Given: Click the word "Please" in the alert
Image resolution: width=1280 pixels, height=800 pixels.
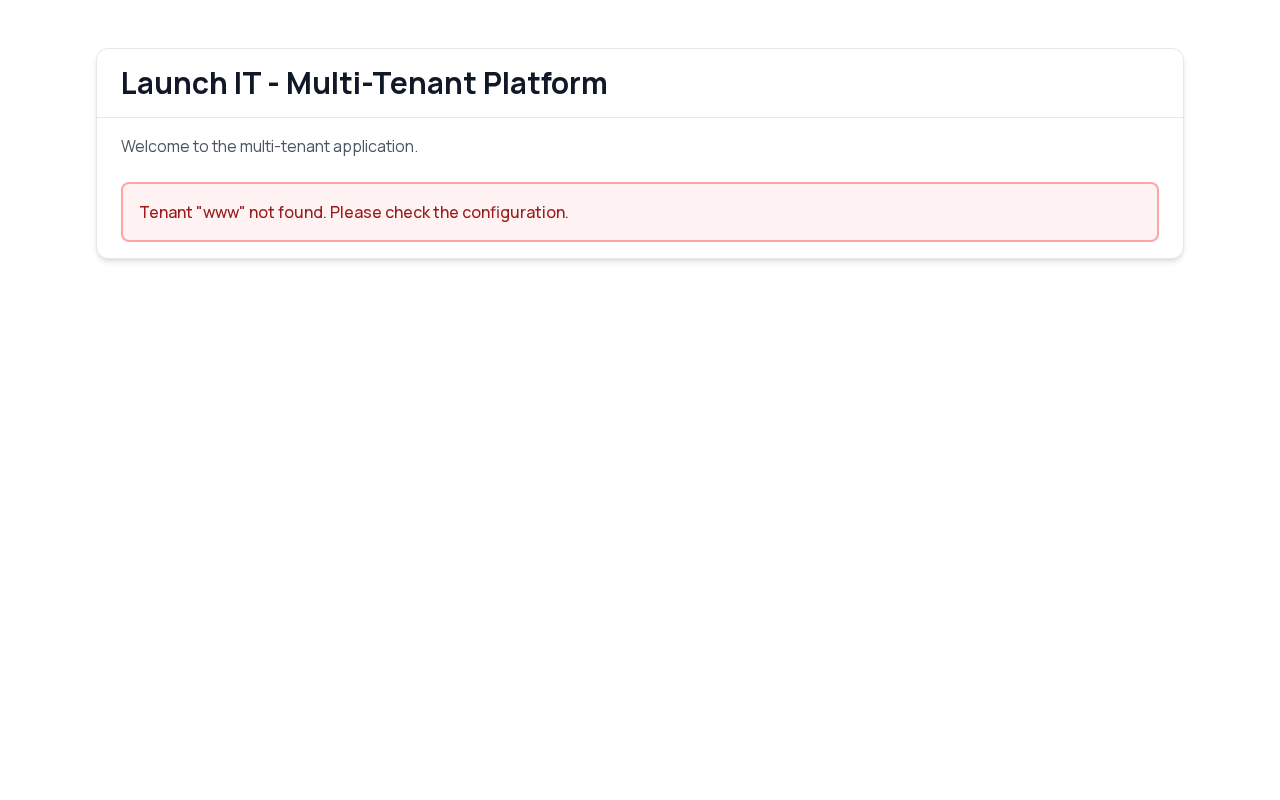Looking at the screenshot, I should [355, 212].
